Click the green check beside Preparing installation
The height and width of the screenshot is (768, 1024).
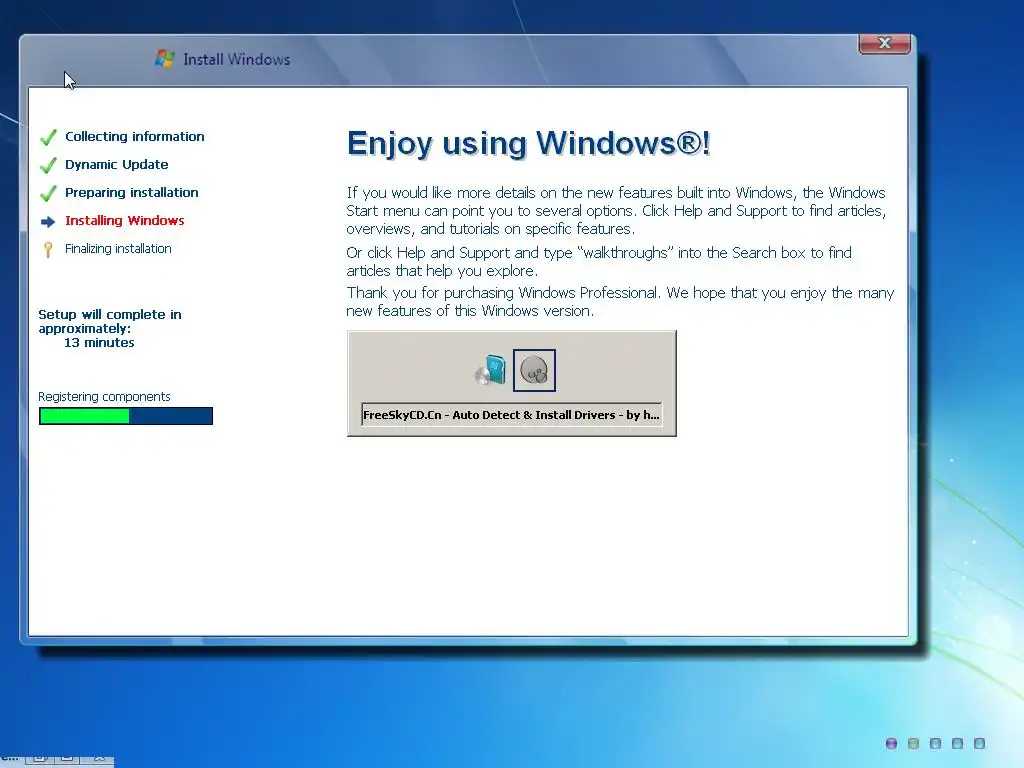point(48,193)
